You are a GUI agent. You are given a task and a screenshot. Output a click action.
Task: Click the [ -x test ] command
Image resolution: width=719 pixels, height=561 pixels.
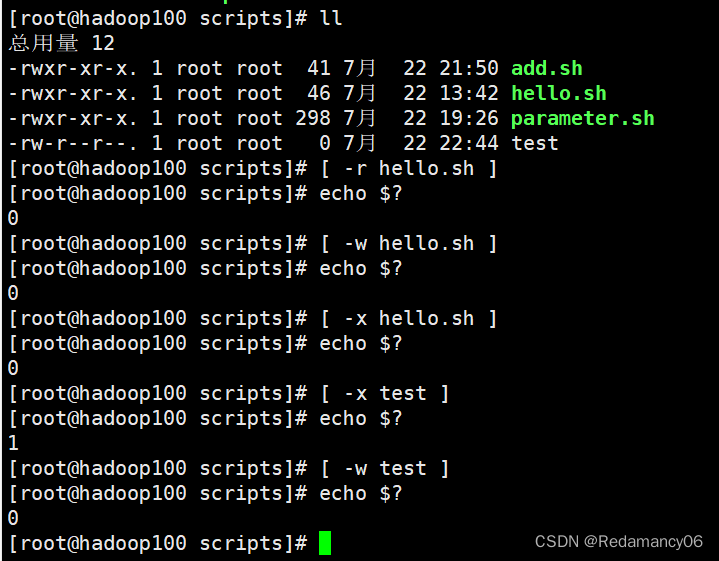point(384,393)
